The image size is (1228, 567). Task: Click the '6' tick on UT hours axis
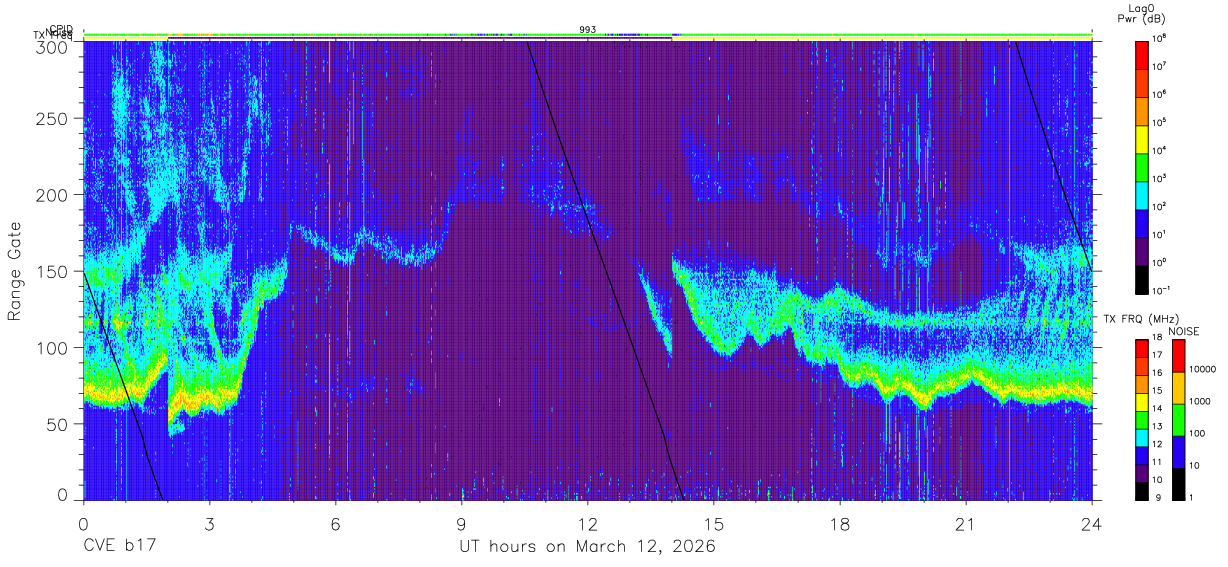coord(336,524)
